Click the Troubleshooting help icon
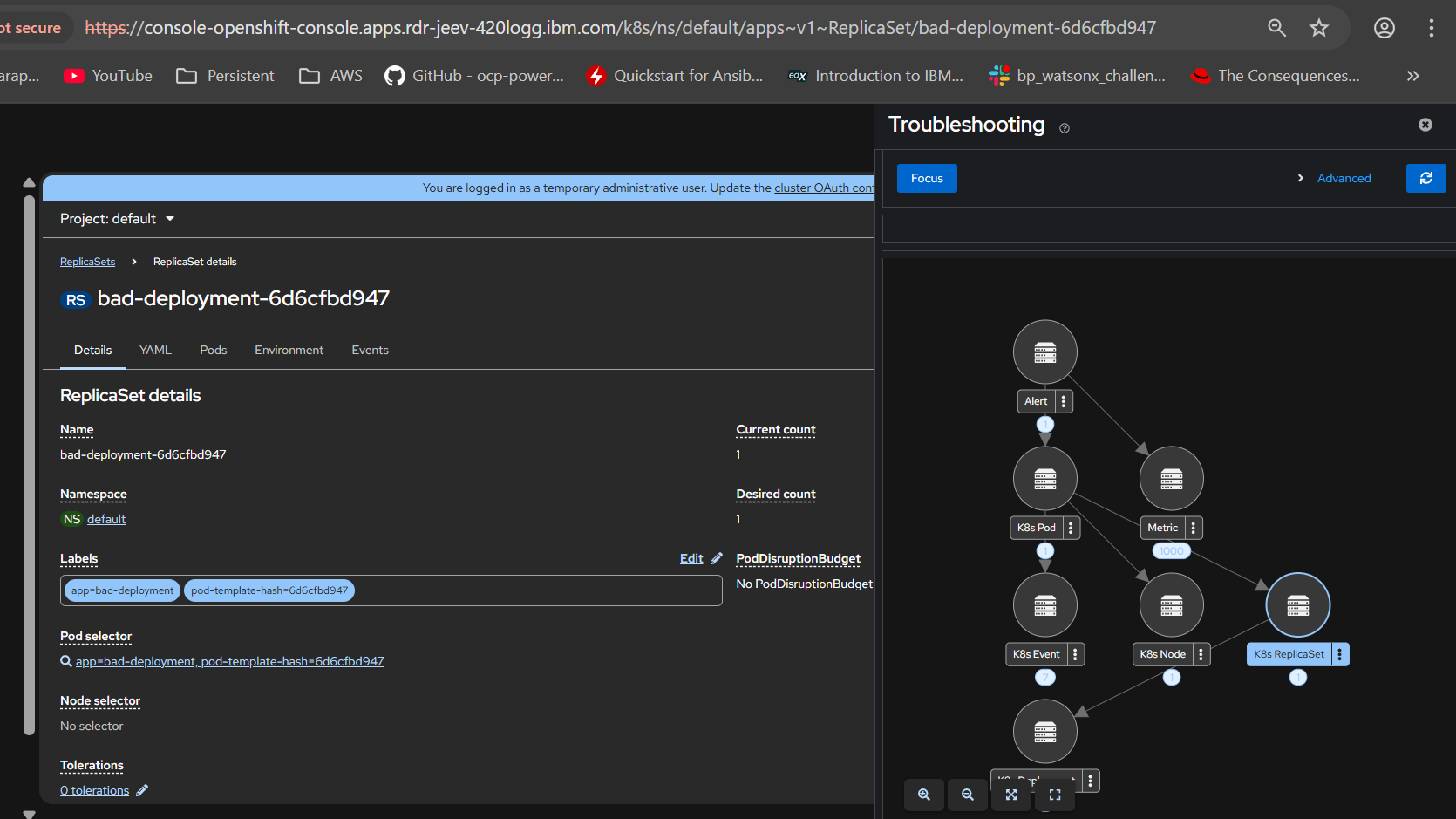The width and height of the screenshot is (1456, 819). [x=1065, y=128]
